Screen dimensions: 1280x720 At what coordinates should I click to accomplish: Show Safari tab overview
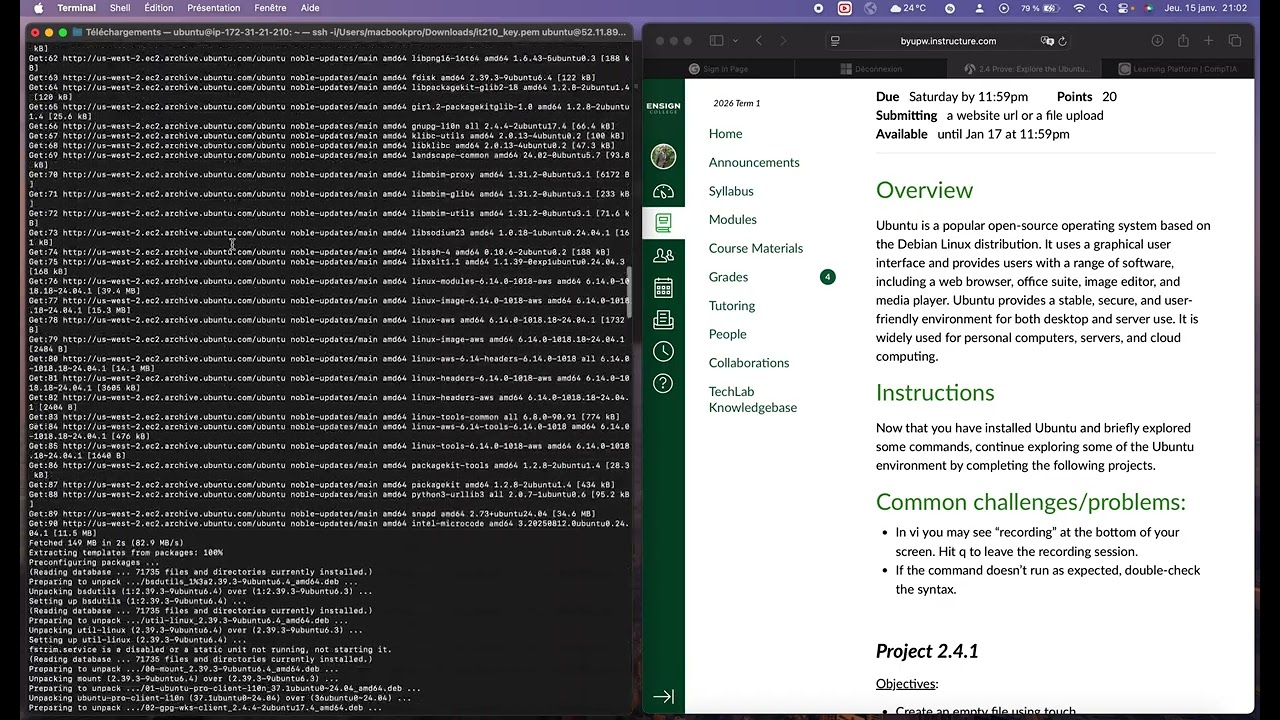[1235, 41]
